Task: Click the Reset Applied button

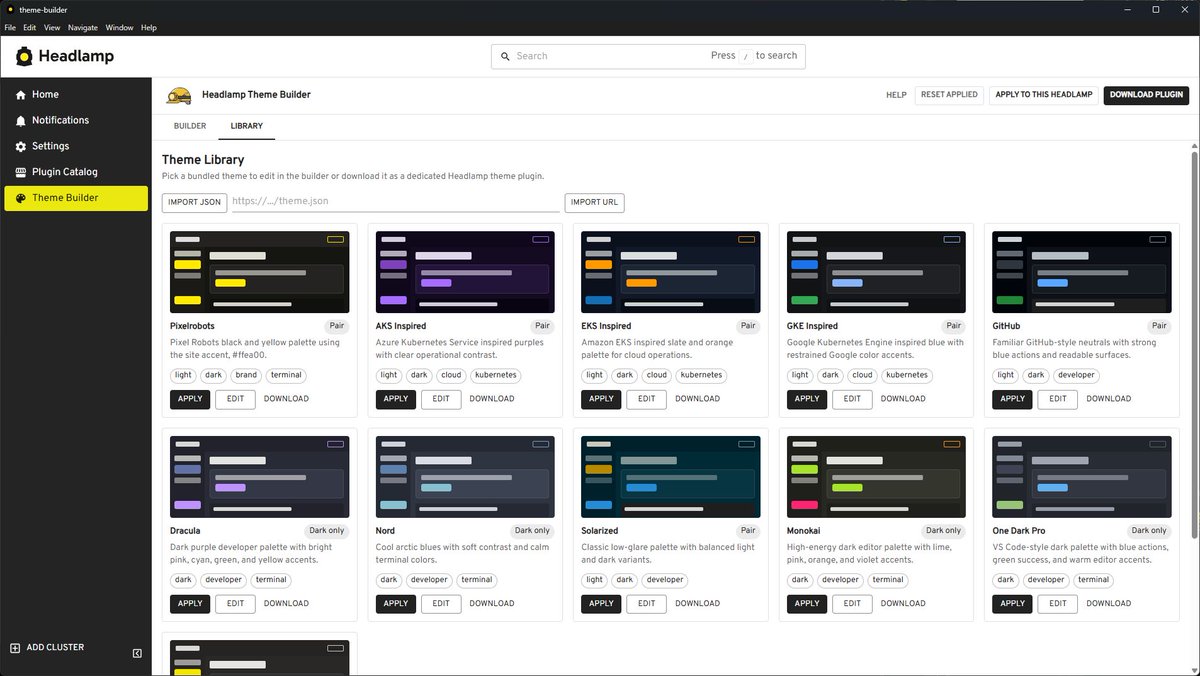Action: click(x=949, y=95)
